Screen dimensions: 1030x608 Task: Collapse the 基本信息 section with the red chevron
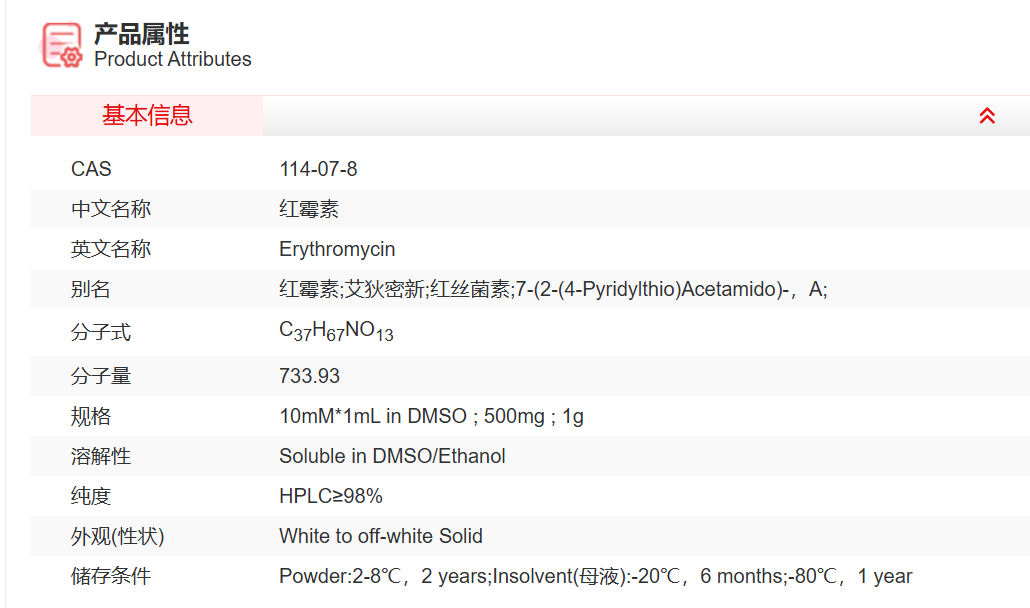point(986,116)
